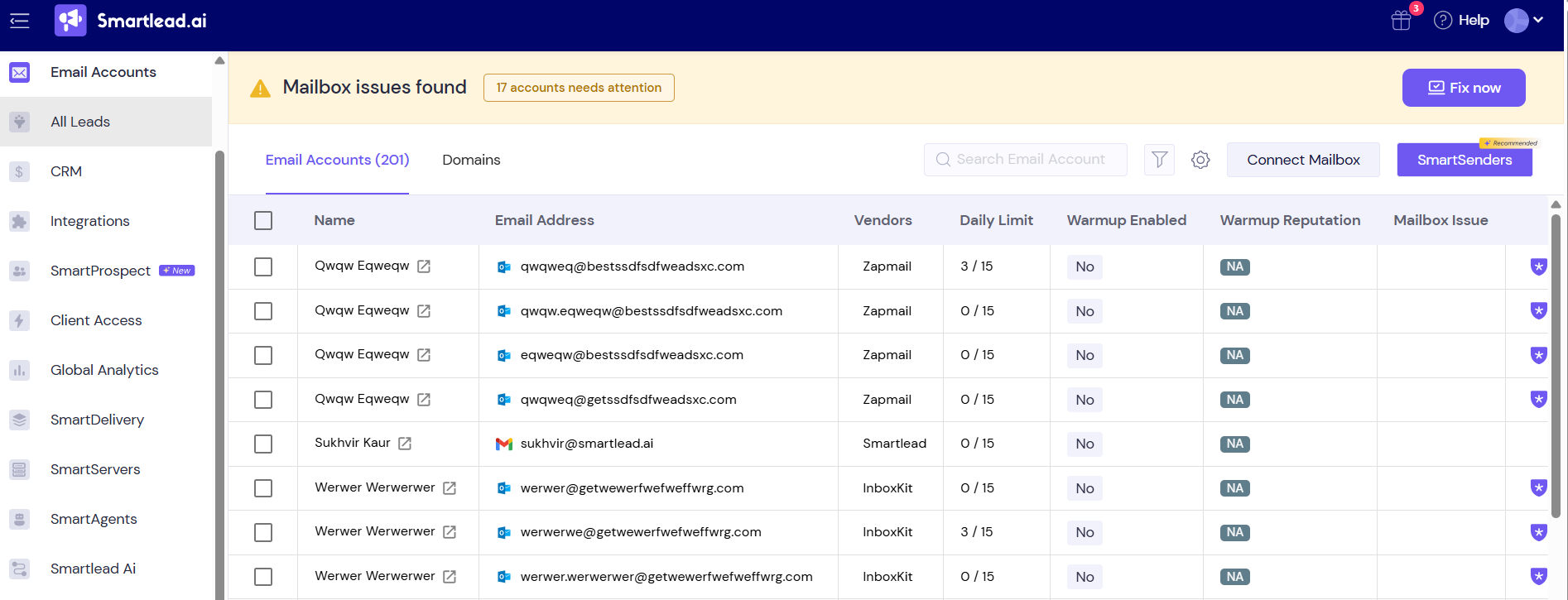
Task: Click the hamburger menu collapse icon
Action: [20, 21]
